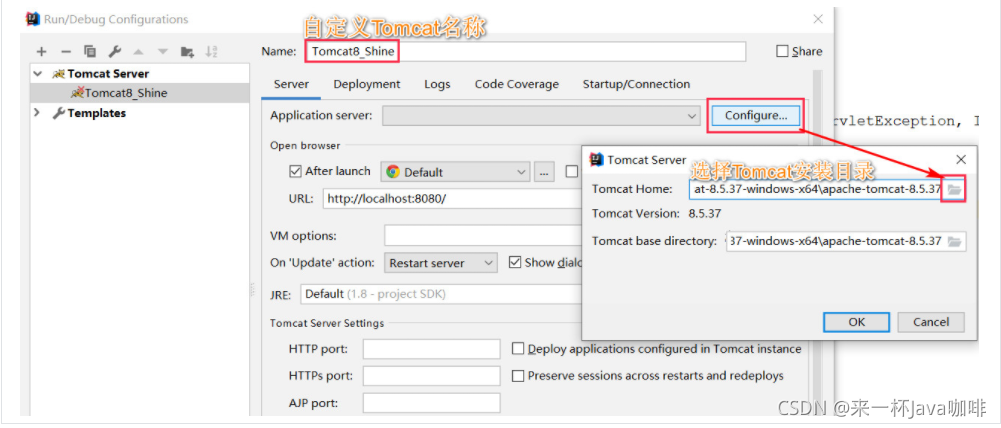Copy the configuration using the duplicate icon
The image size is (1001, 428).
pyautogui.click(x=90, y=52)
